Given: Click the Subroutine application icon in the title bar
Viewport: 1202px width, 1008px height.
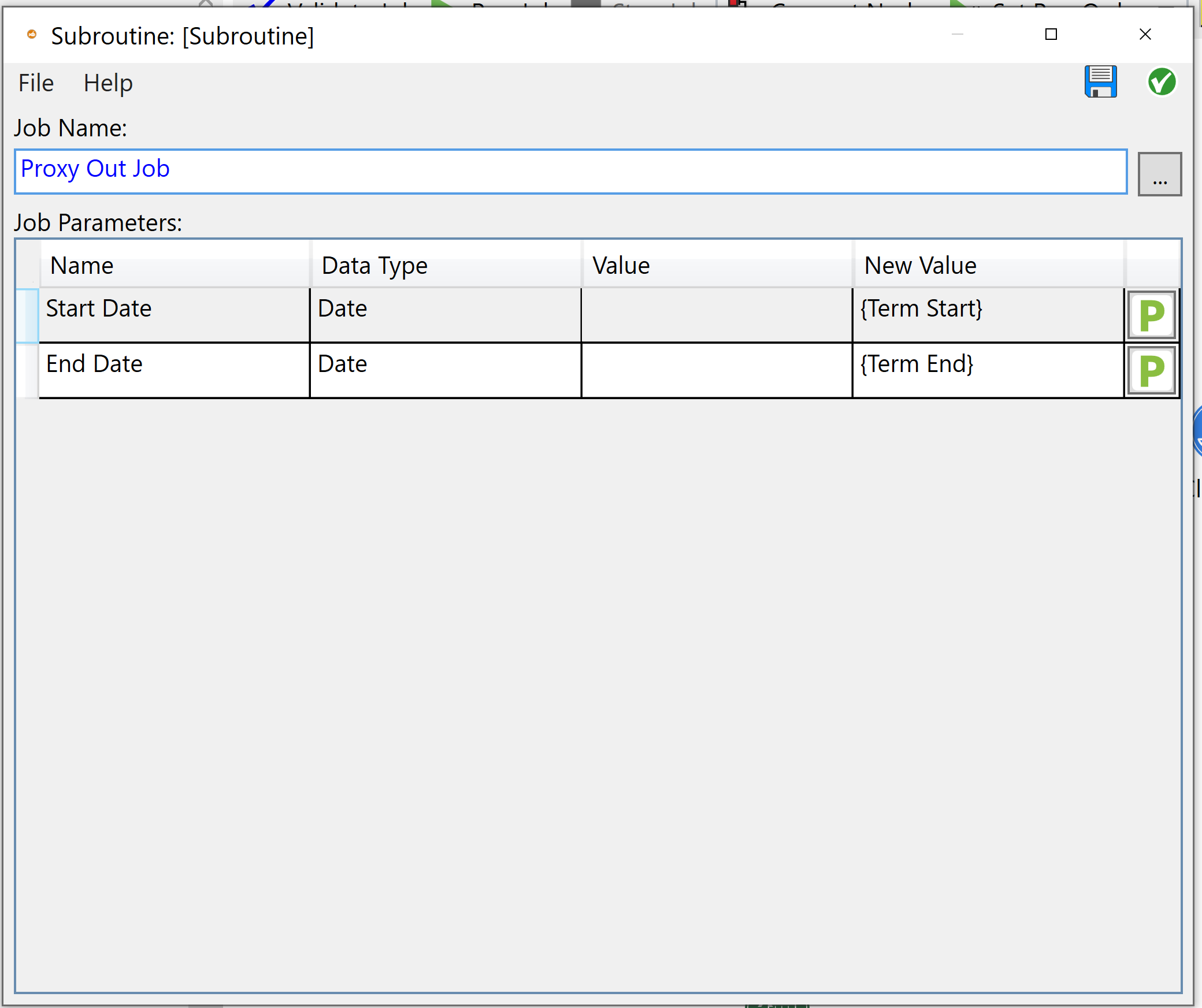Looking at the screenshot, I should (32, 35).
